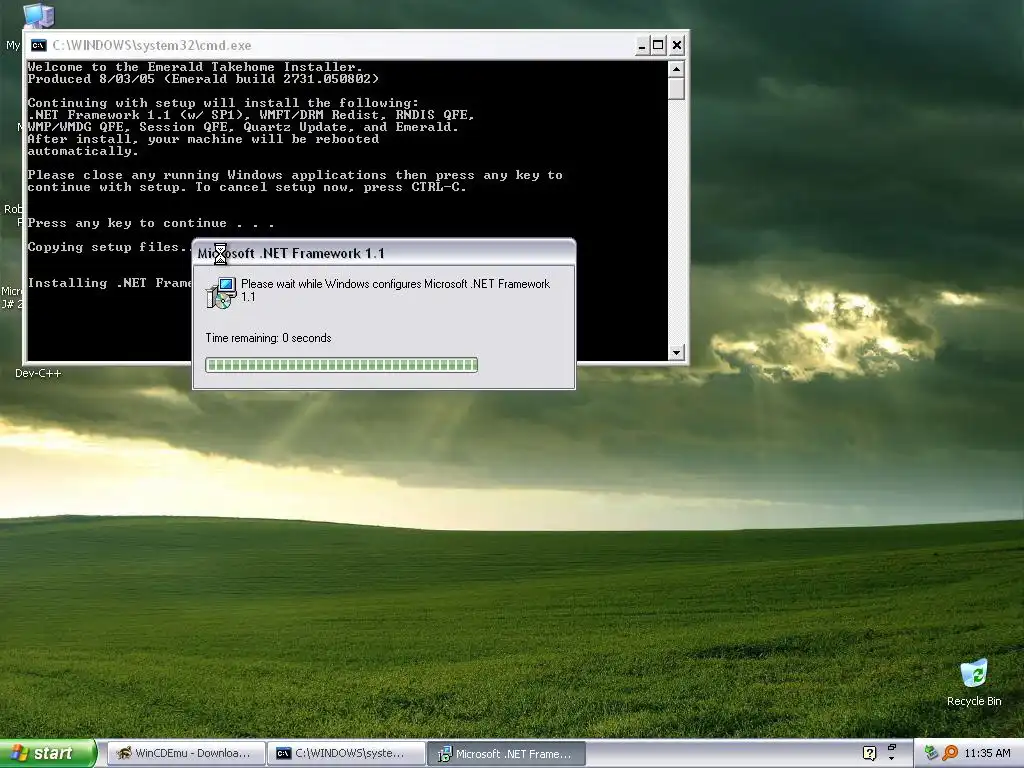Click the language bar help icon
The width and height of the screenshot is (1024, 768).
(869, 754)
